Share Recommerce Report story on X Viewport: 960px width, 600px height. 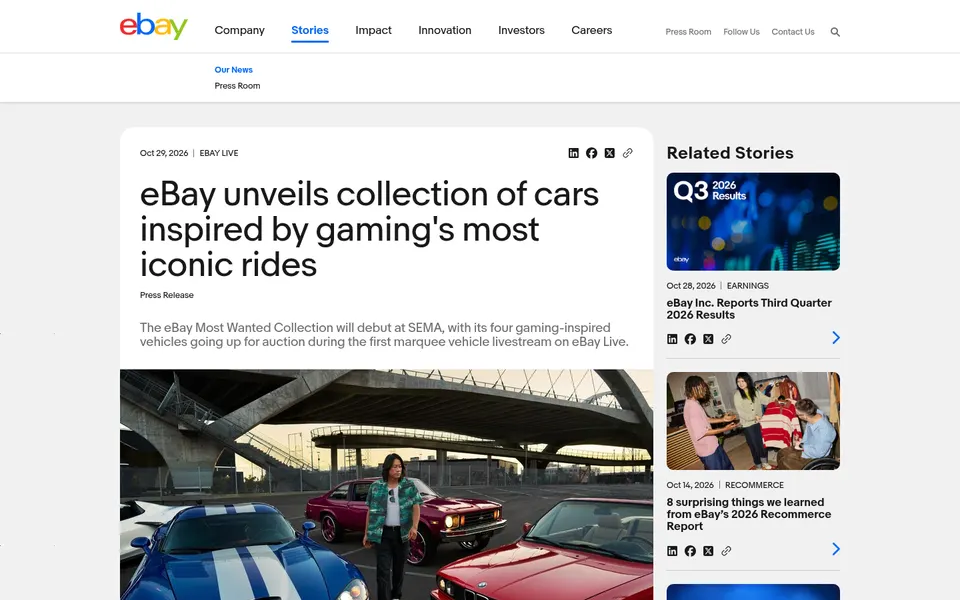(708, 551)
